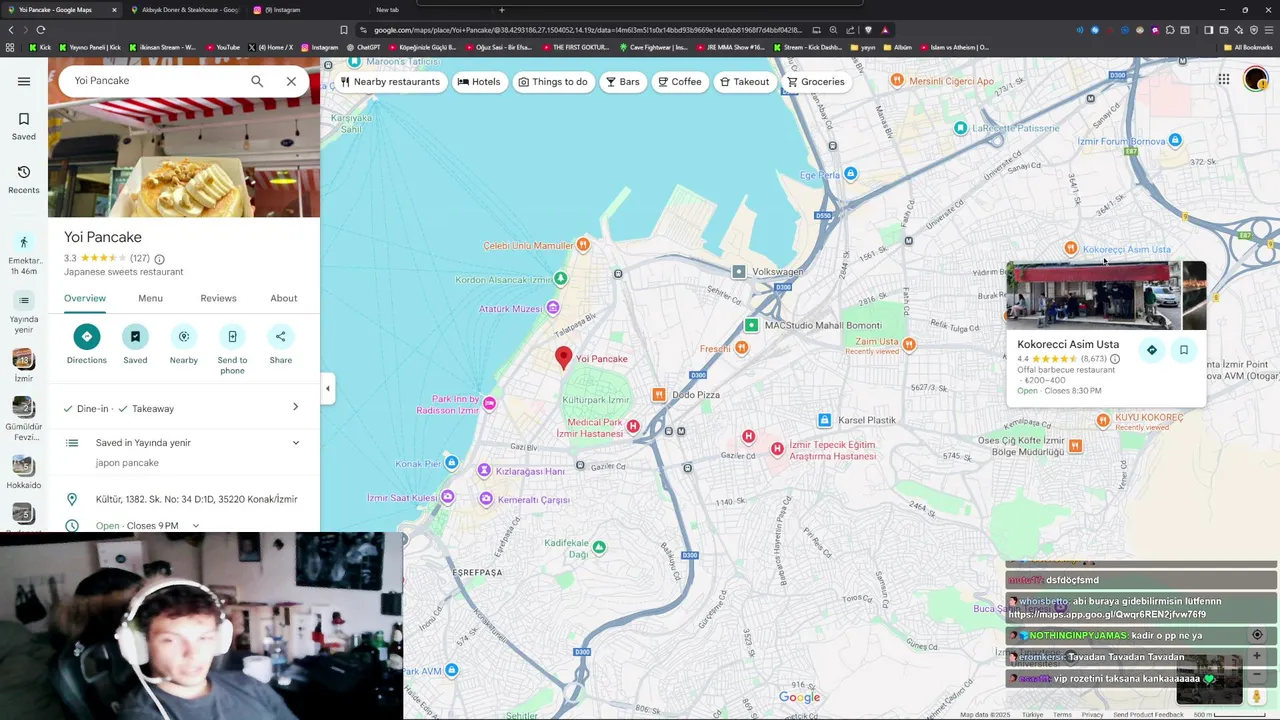1280x720 pixels.
Task: Open the Albüm bookmarks folder
Action: 897,47
